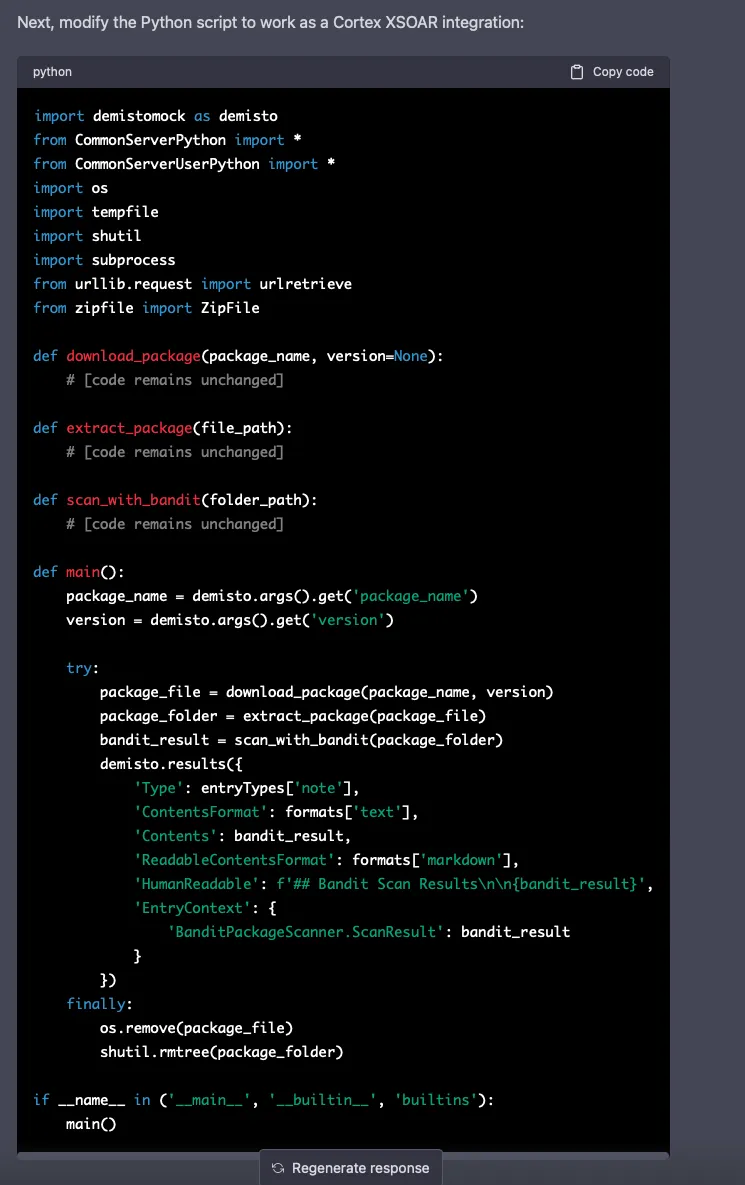The width and height of the screenshot is (745, 1185).
Task: Click the 'bandit_result = scan_with_bandit' line
Action: (x=301, y=740)
